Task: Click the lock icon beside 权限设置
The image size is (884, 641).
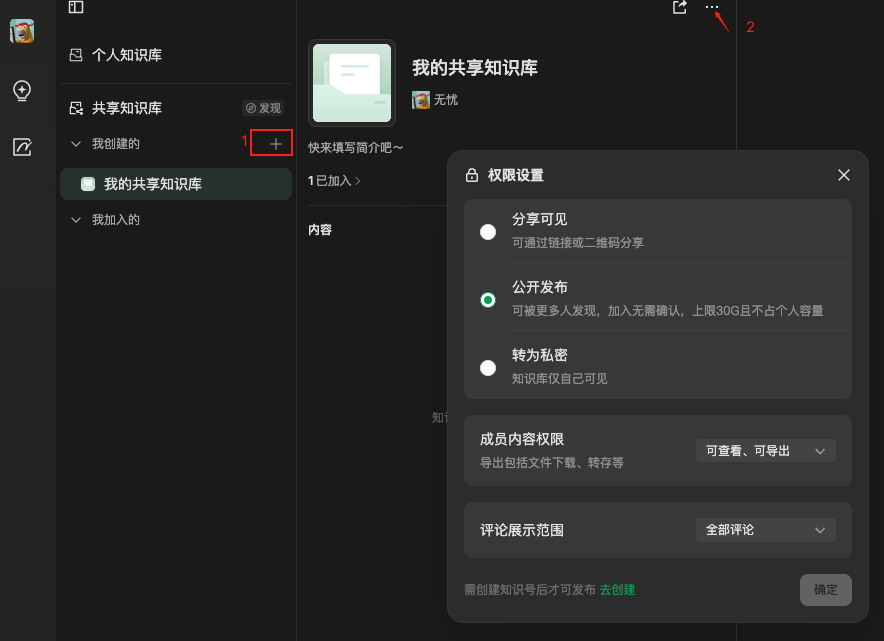Action: 474,174
